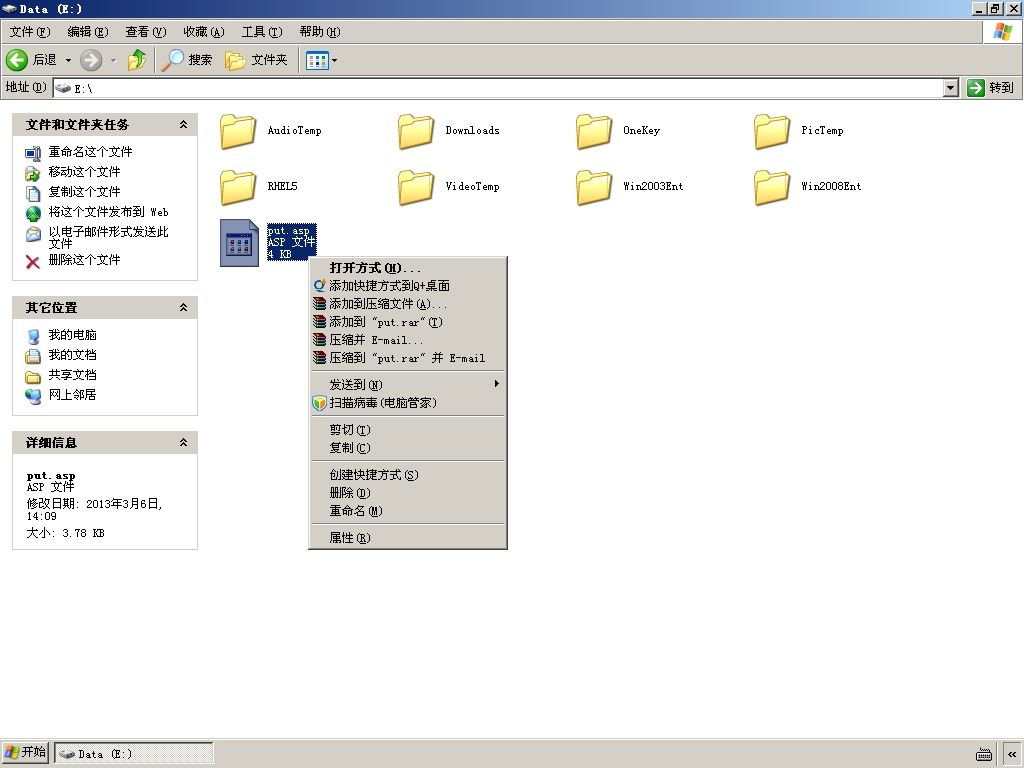Open the AudioTemp folder icon
This screenshot has width=1024, height=768.
238,131
